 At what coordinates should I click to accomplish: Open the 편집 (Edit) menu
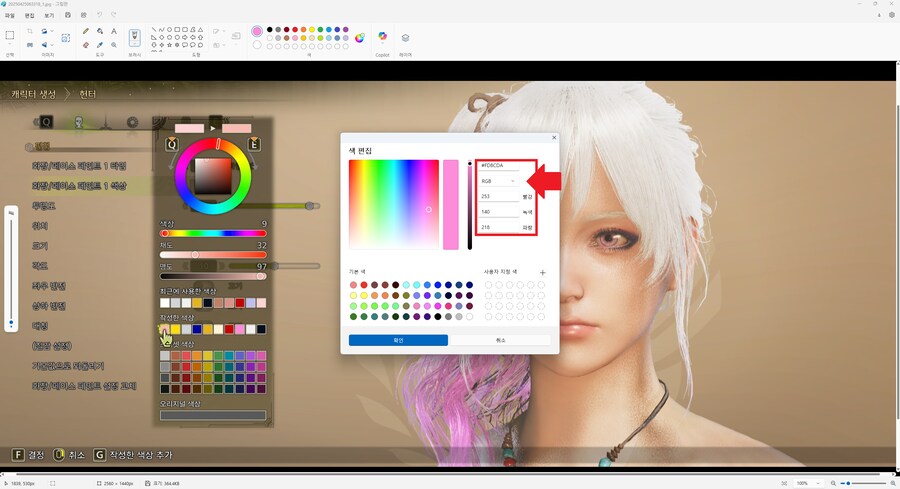29,15
